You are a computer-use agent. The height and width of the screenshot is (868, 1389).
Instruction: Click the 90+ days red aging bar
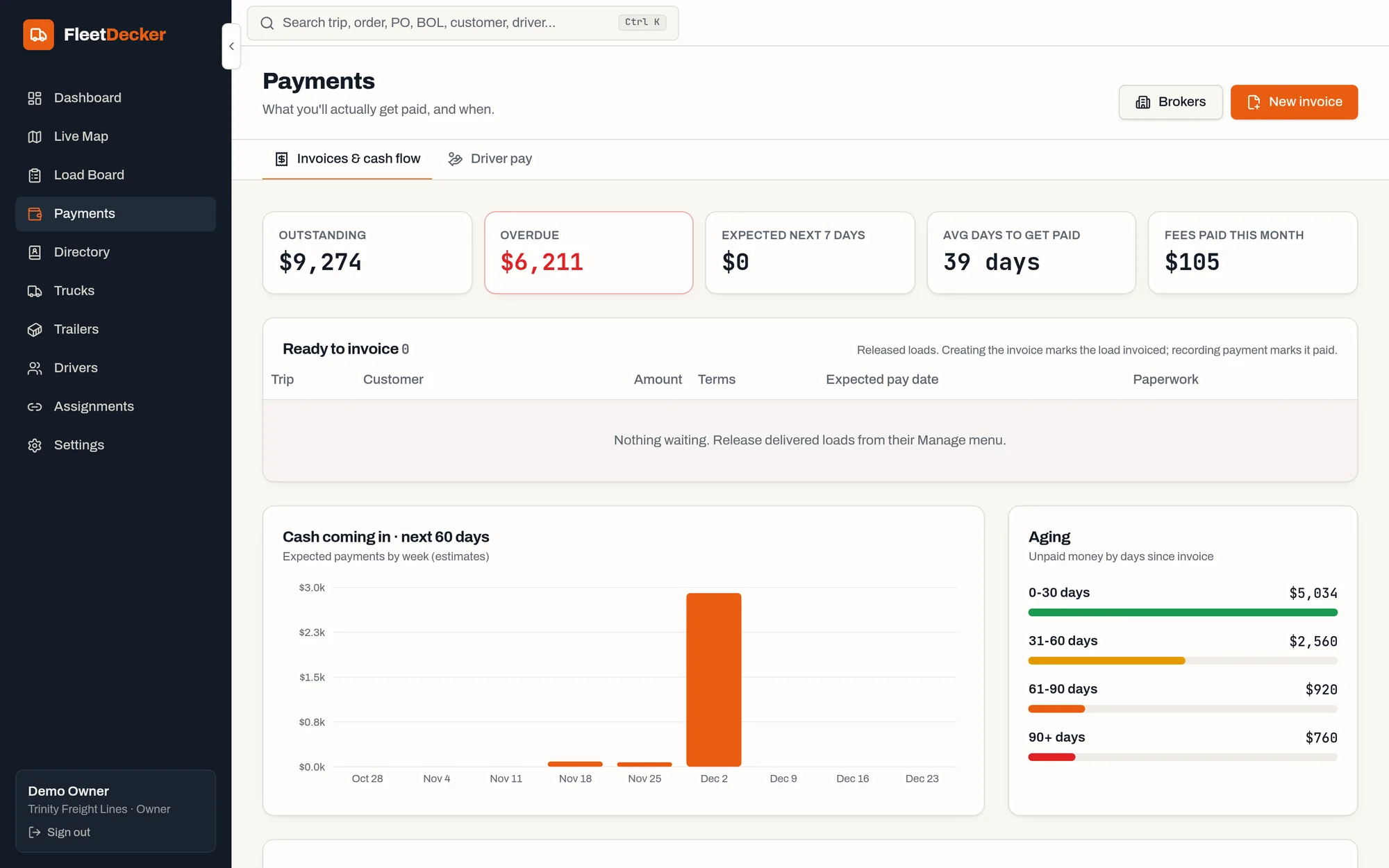(x=1051, y=757)
